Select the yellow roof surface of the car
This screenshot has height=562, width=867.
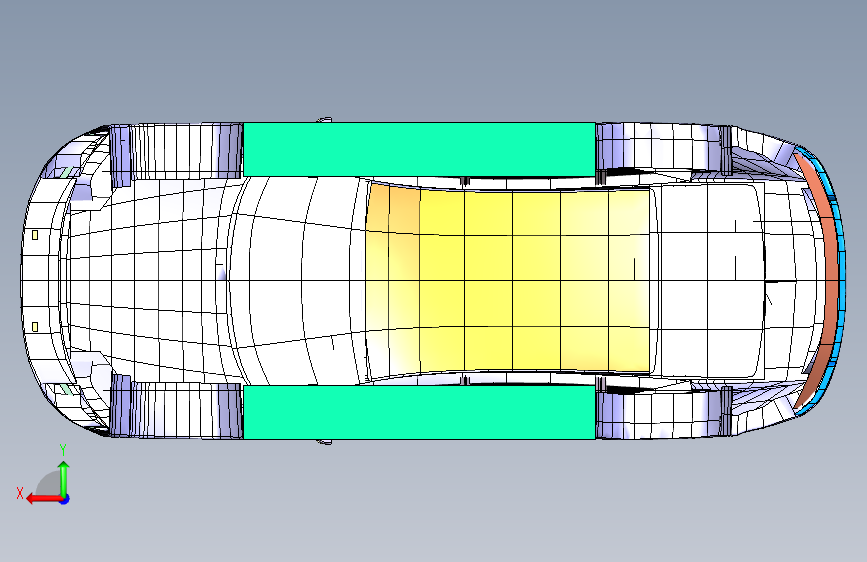[509, 280]
